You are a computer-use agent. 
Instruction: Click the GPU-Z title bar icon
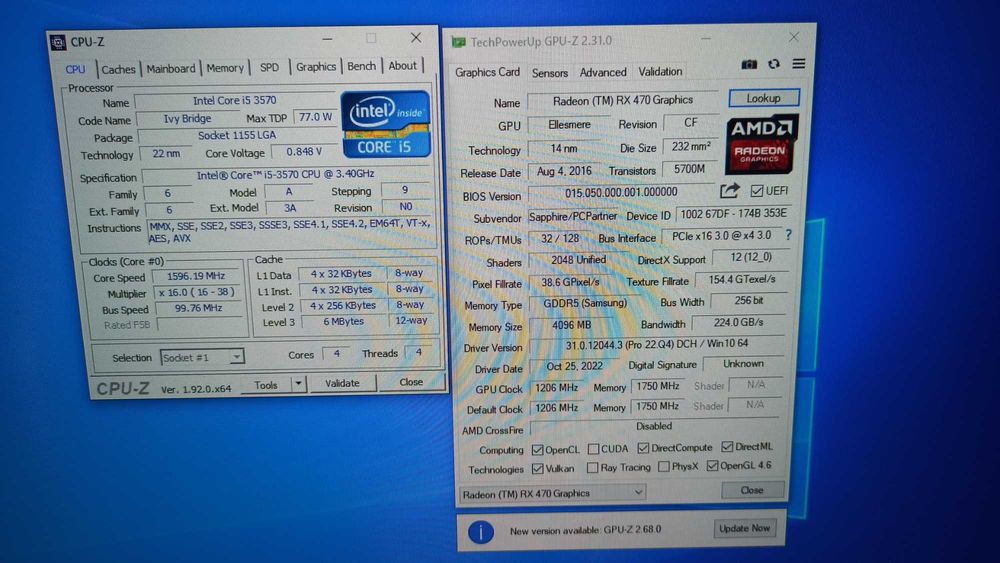pos(459,42)
